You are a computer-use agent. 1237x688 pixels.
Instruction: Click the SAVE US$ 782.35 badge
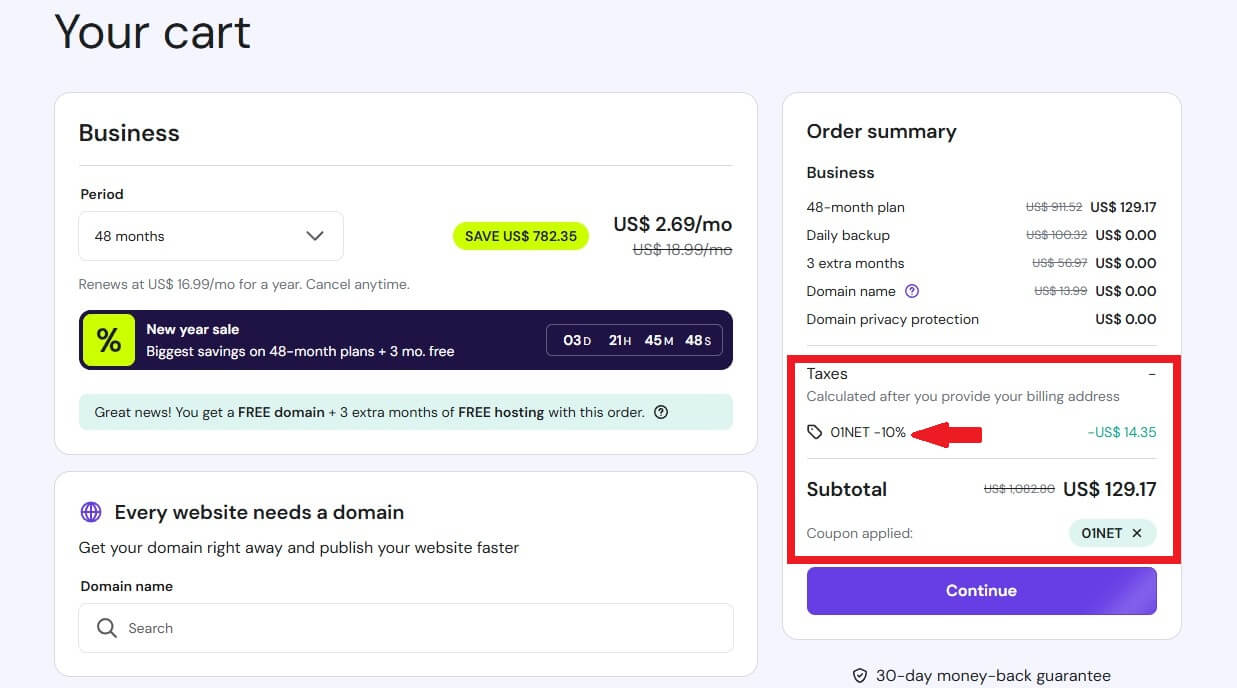point(520,235)
